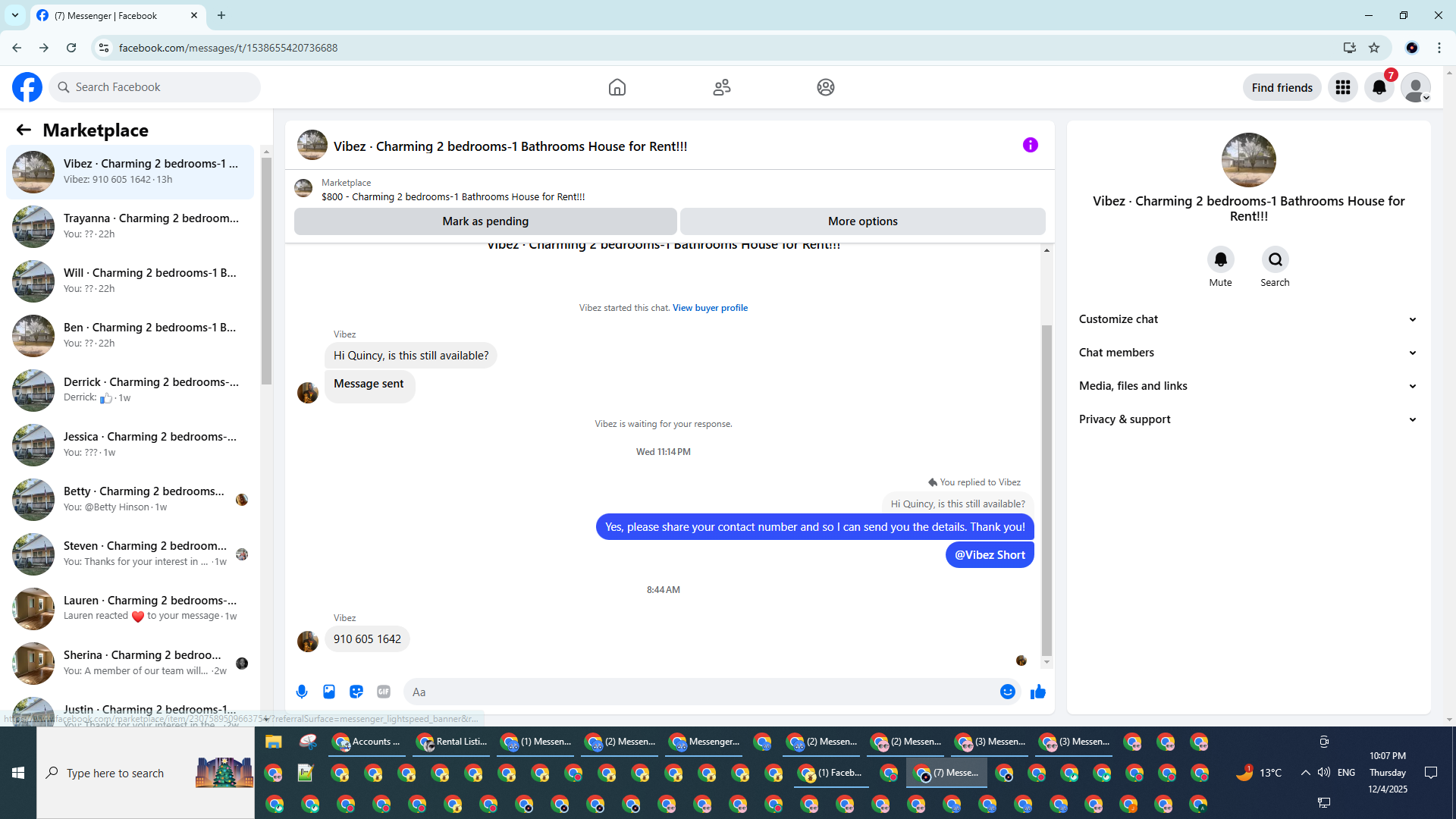Click Mark as pending button

(485, 221)
